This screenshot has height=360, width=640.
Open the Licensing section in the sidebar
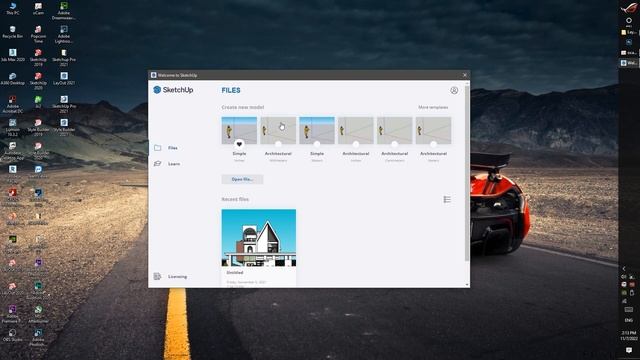tap(170, 276)
